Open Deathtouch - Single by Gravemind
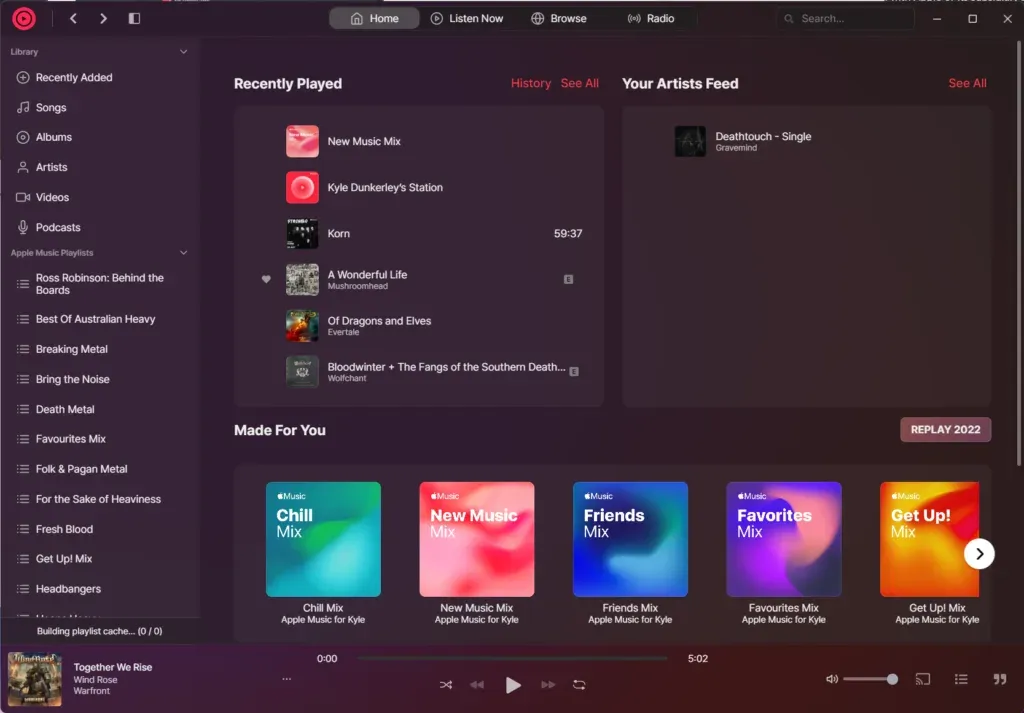Image resolution: width=1024 pixels, height=713 pixels. click(x=806, y=141)
